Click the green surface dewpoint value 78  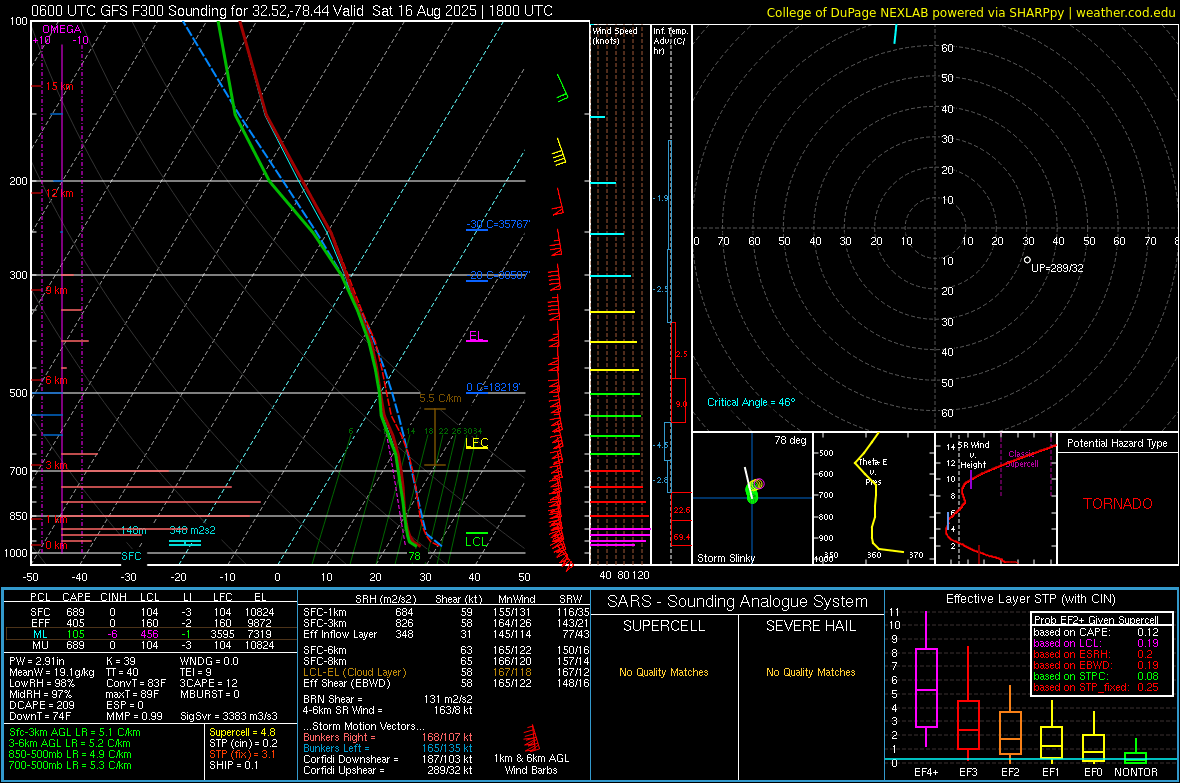414,556
